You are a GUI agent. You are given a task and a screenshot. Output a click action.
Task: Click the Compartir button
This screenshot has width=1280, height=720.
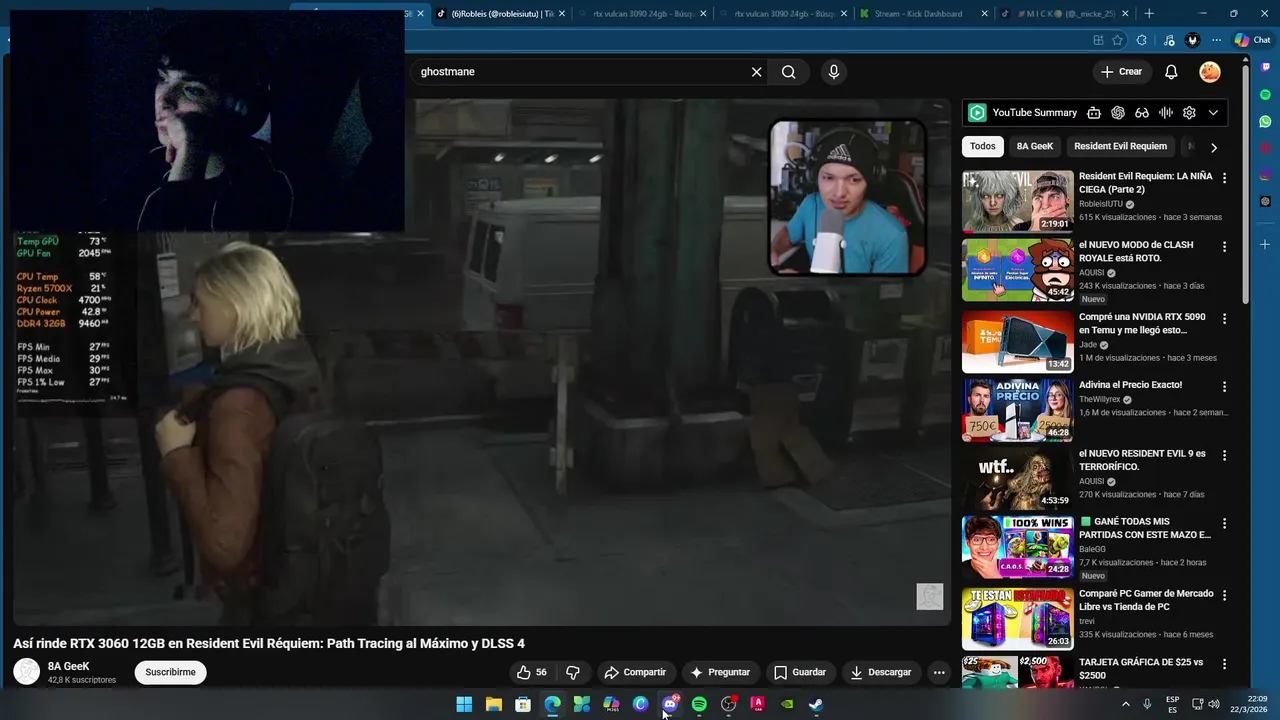pos(635,672)
